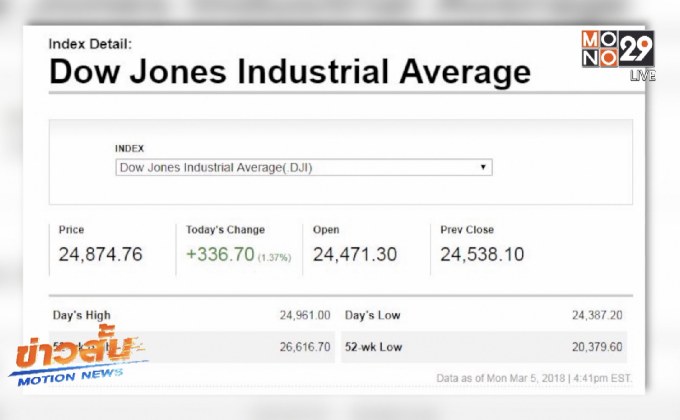Click the Dow Jones Industrial Average heading

289,72
